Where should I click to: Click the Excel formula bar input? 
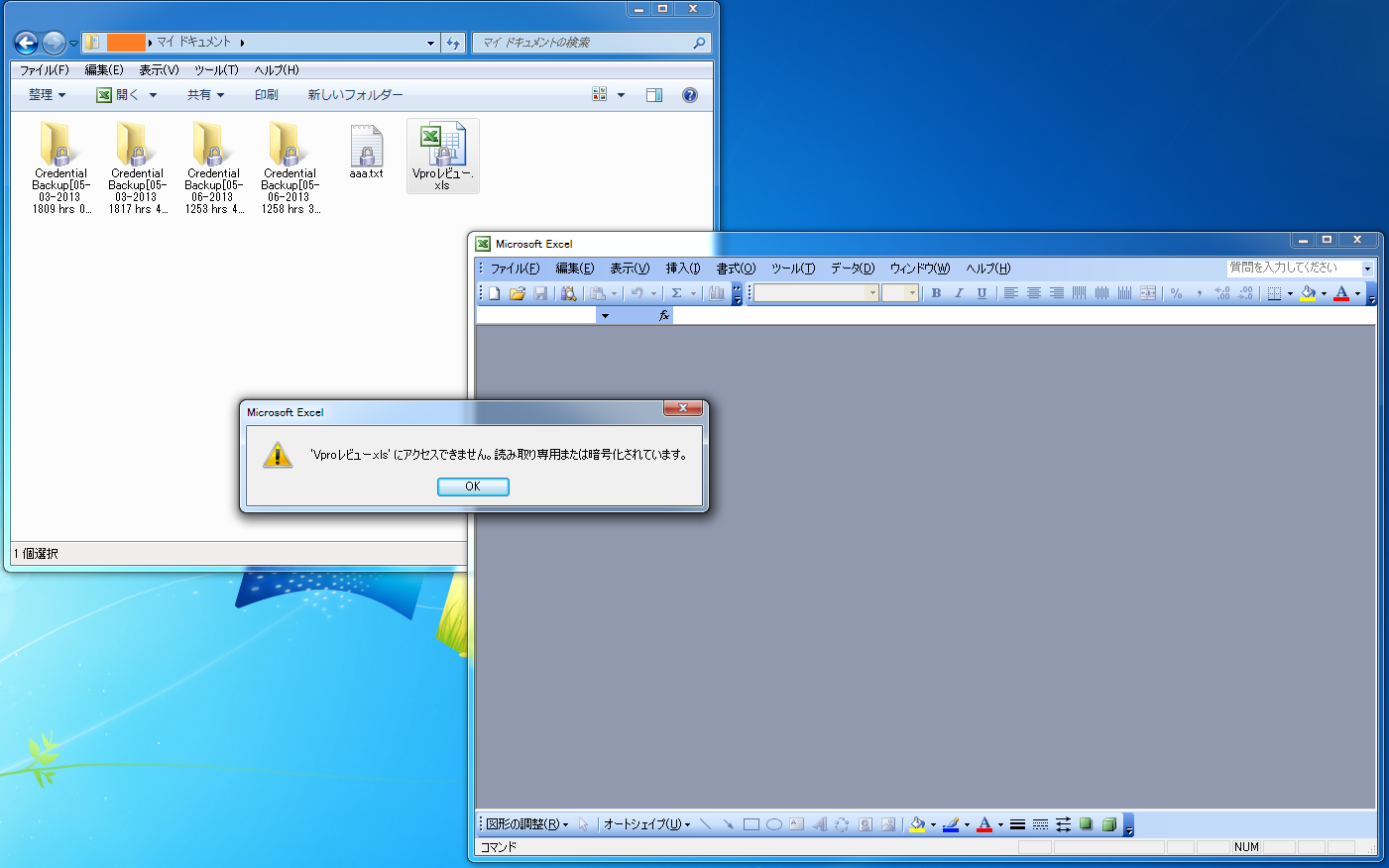1024,316
